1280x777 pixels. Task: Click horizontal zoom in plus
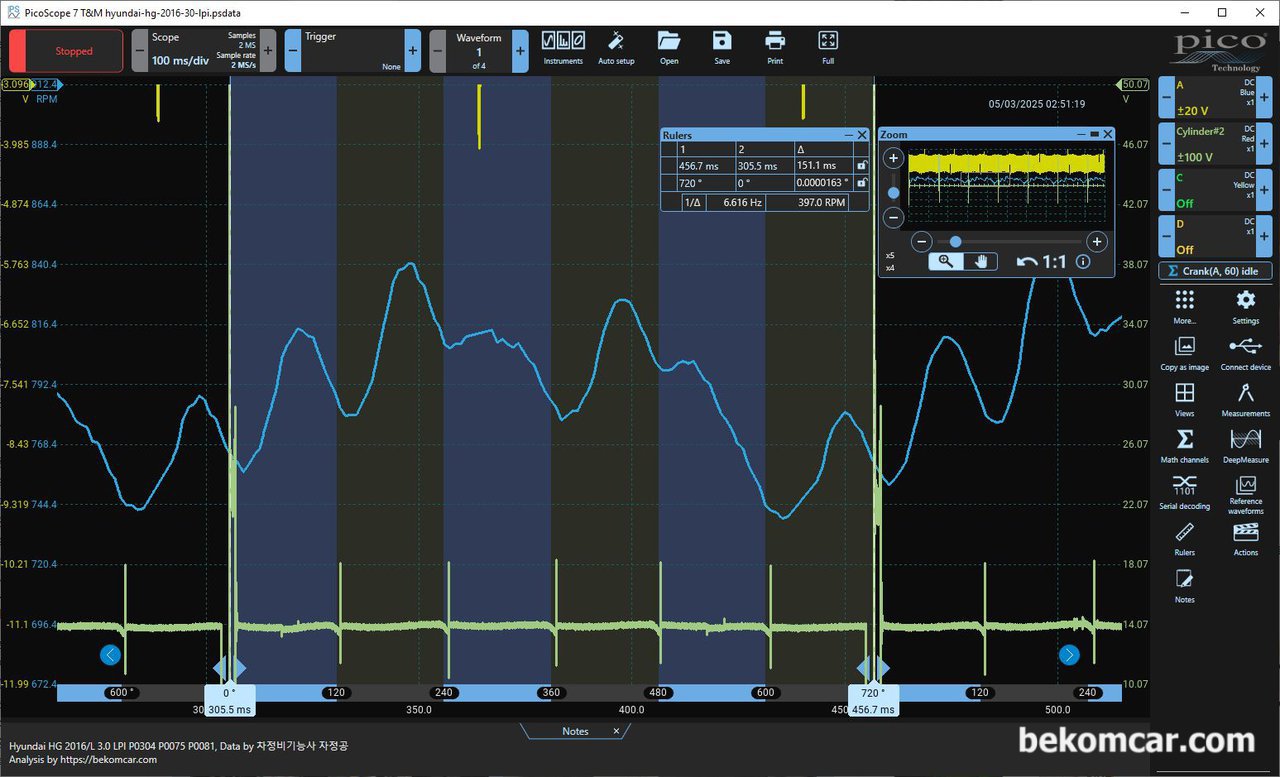(1097, 241)
